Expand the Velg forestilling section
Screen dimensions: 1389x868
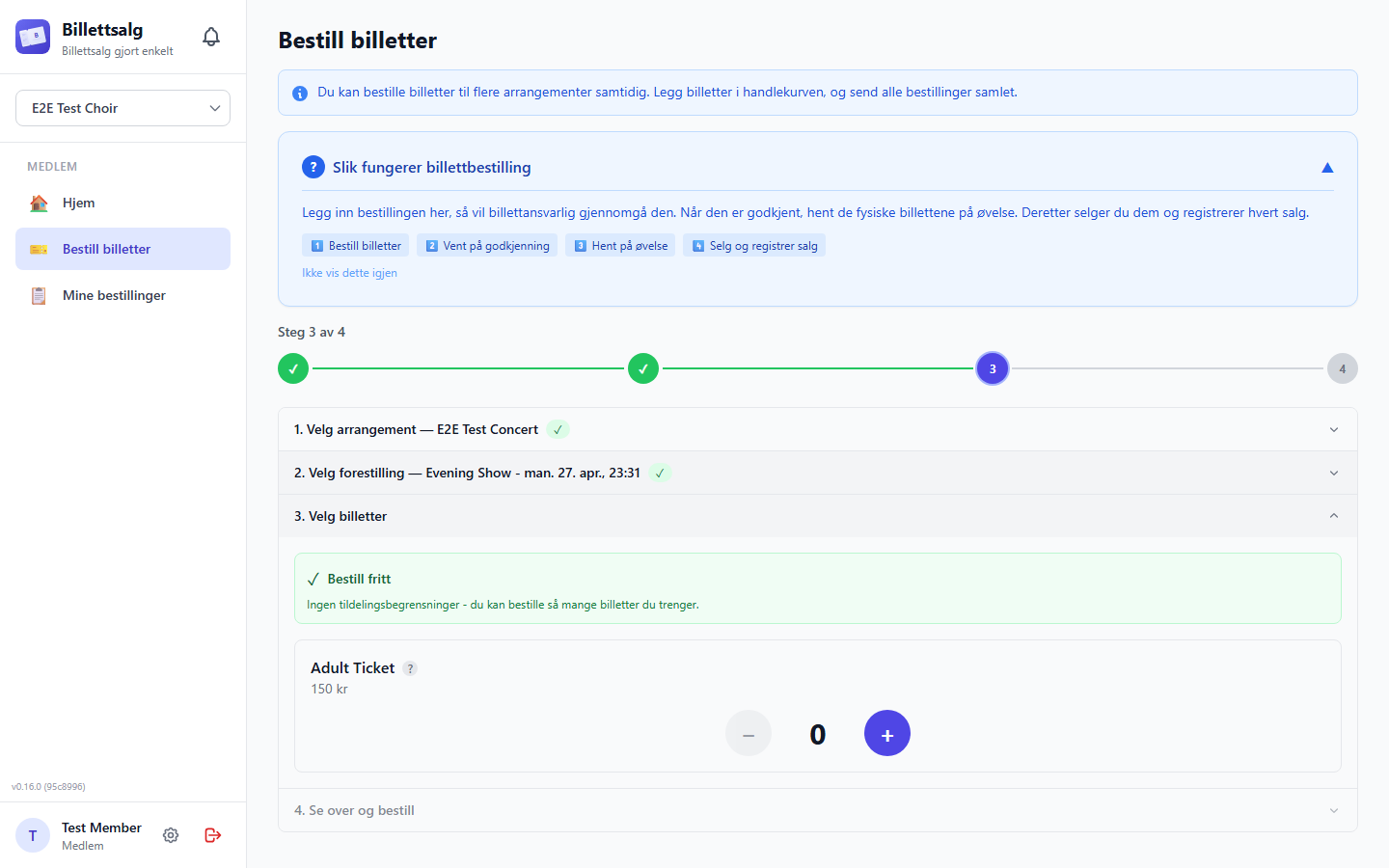click(818, 473)
